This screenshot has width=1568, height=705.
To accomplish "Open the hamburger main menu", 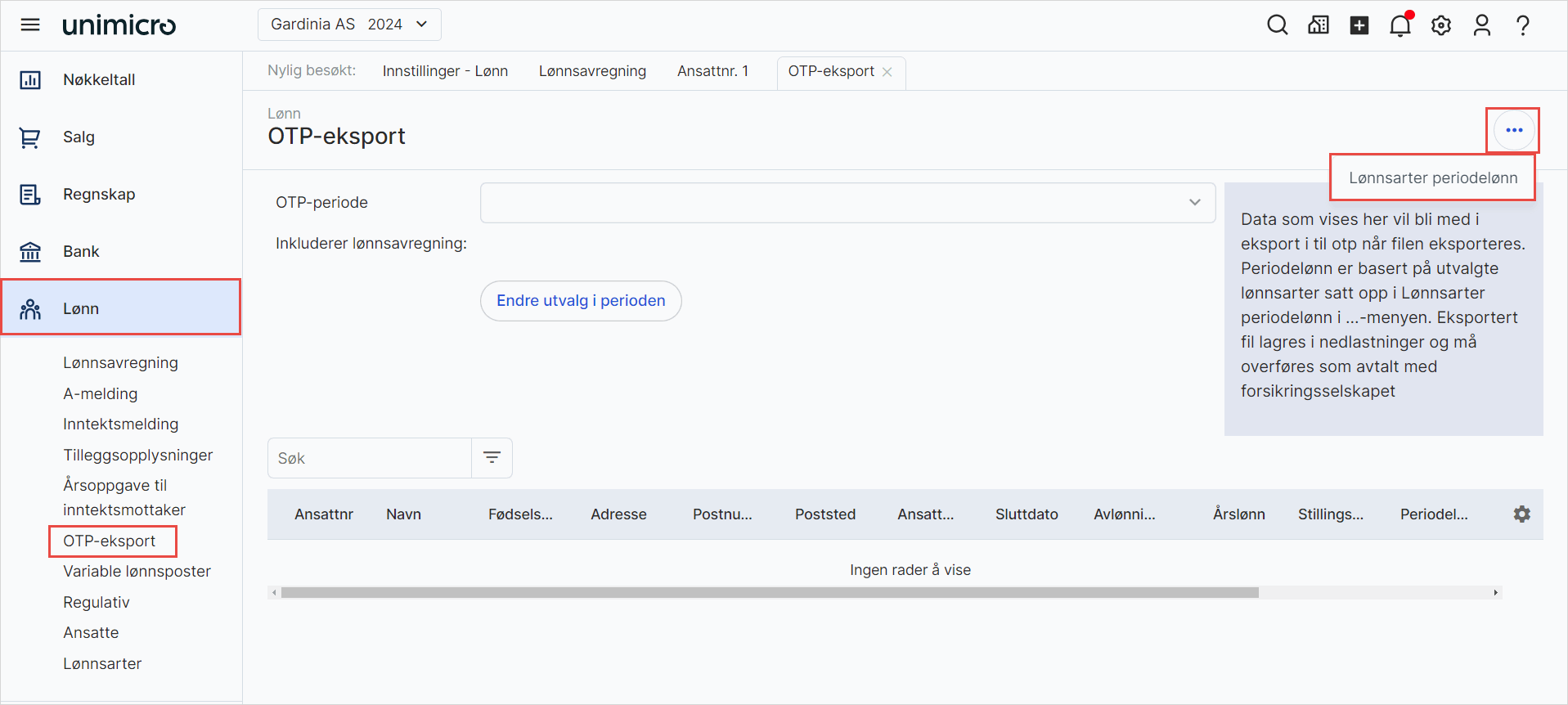I will point(30,25).
